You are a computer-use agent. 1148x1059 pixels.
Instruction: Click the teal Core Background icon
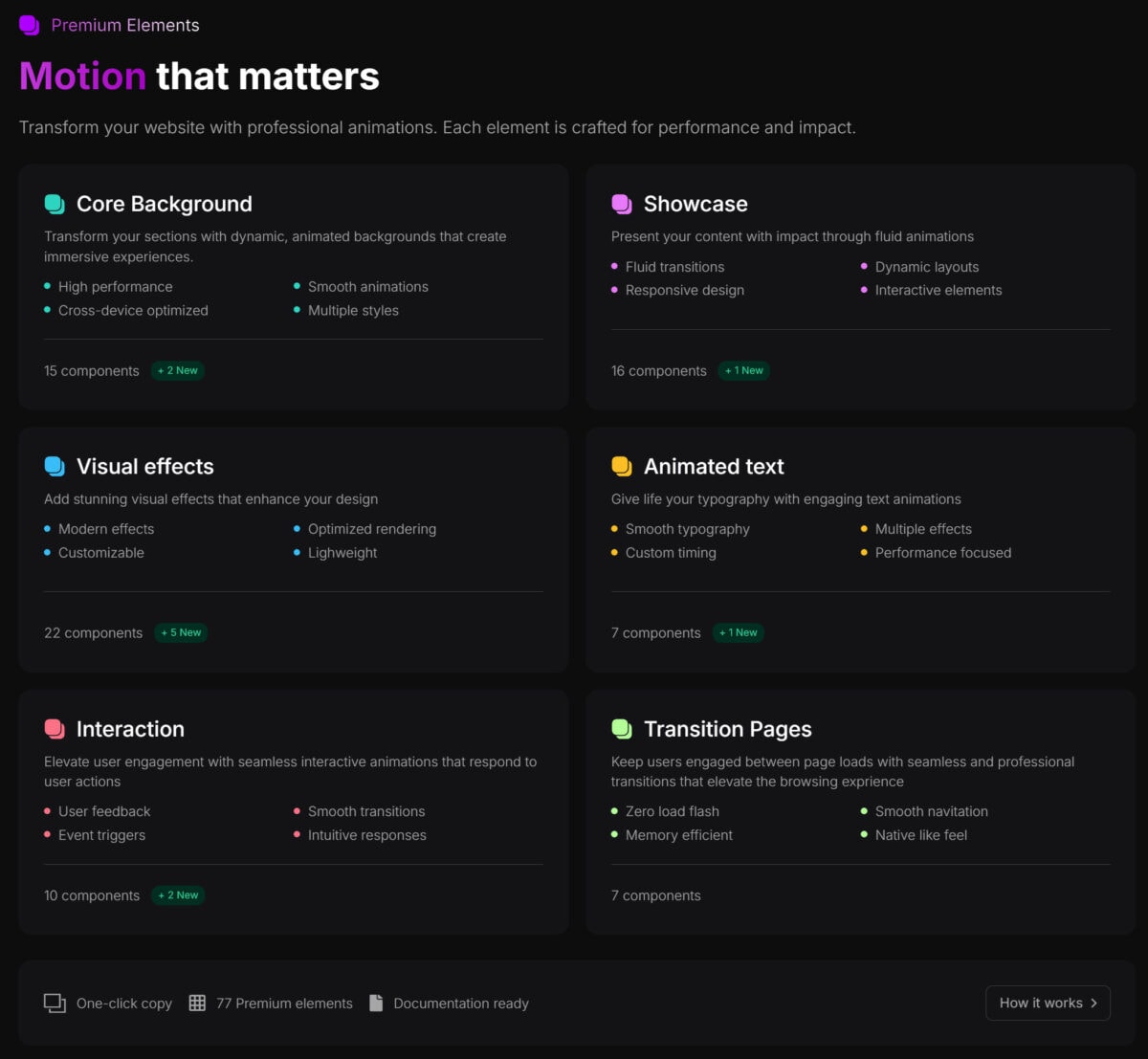[55, 204]
